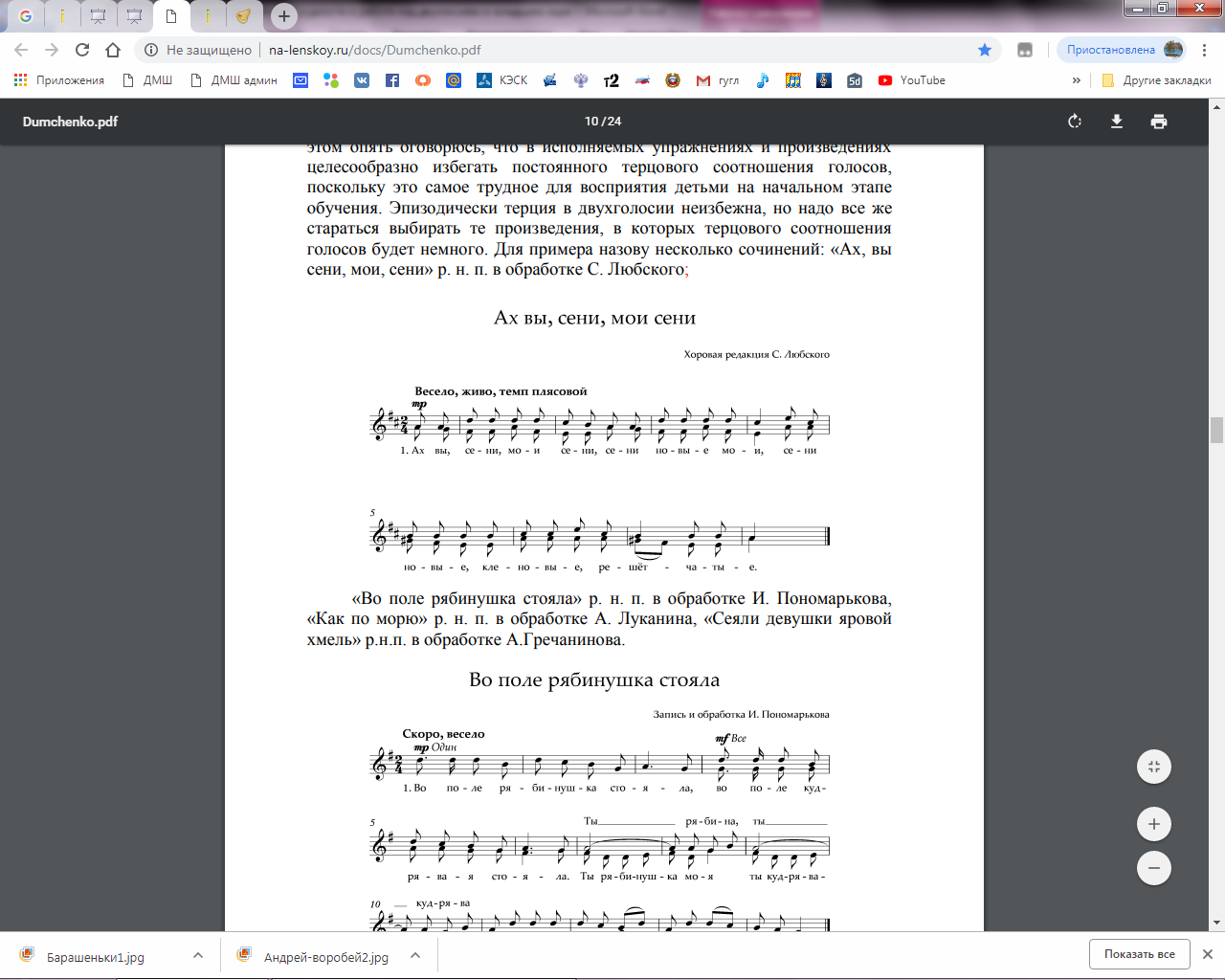Viewport: 1225px width, 980px height.
Task: Print the PDF document
Action: pos(1159,122)
